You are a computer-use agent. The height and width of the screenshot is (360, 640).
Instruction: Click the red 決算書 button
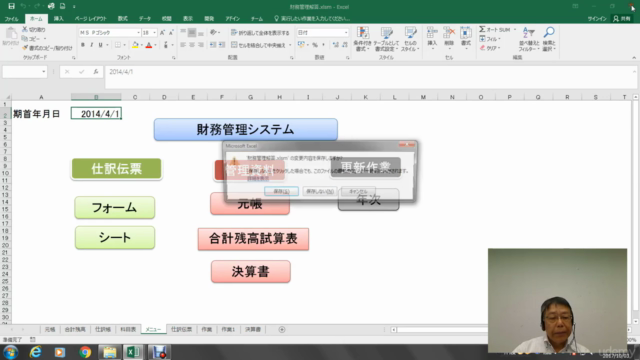pyautogui.click(x=251, y=271)
